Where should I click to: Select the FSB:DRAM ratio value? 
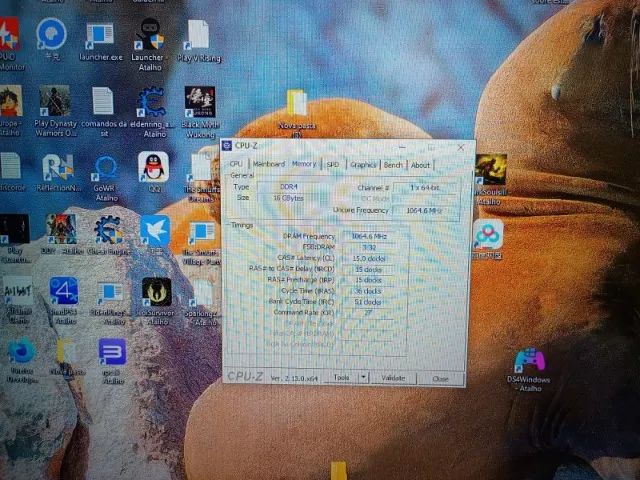coord(369,247)
